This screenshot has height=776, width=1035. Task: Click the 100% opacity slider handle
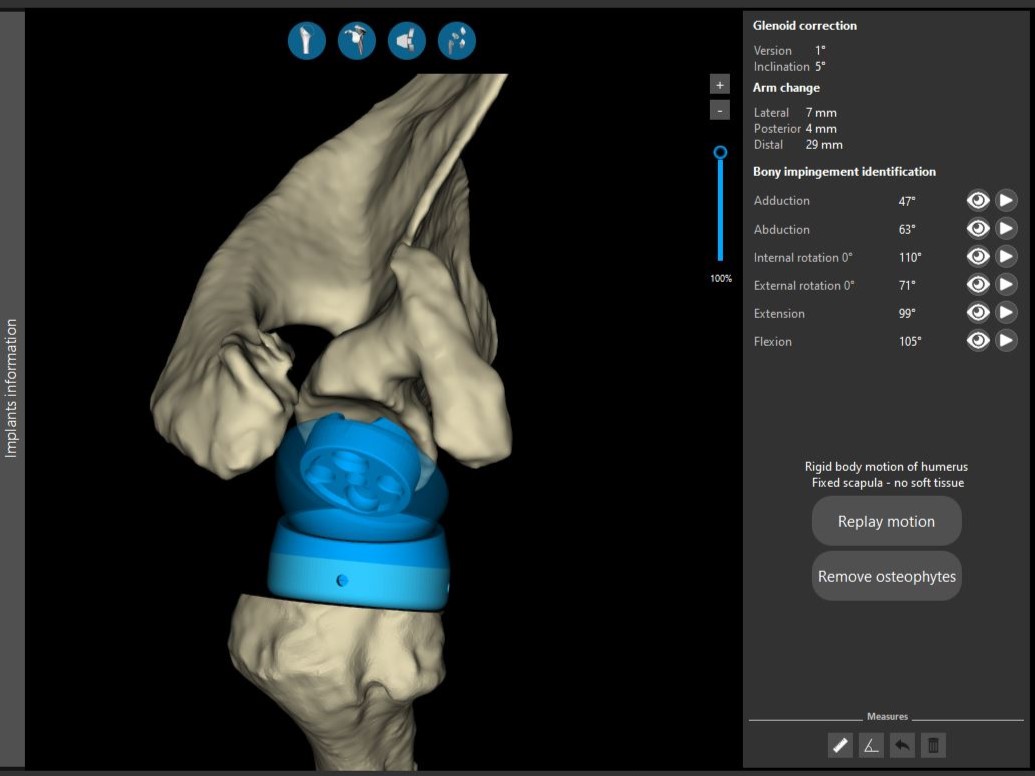point(720,153)
